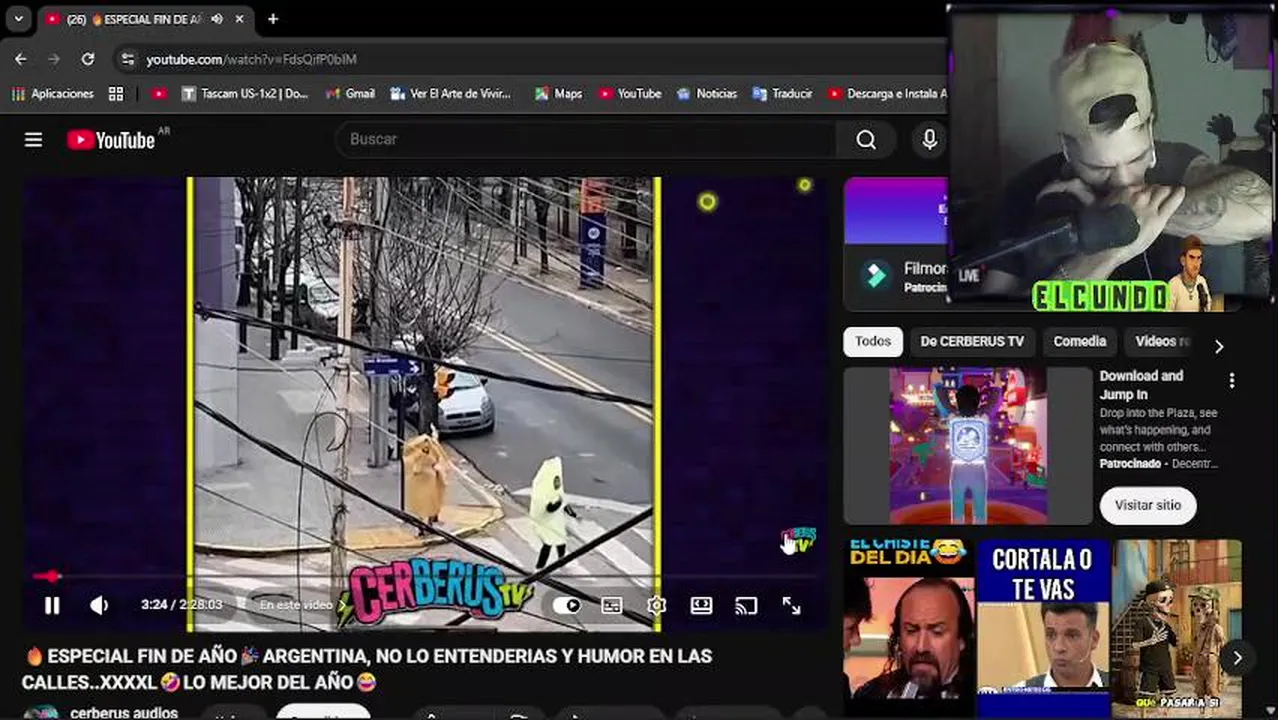
Task: Go back with the browser back arrow
Action: pyautogui.click(x=21, y=59)
